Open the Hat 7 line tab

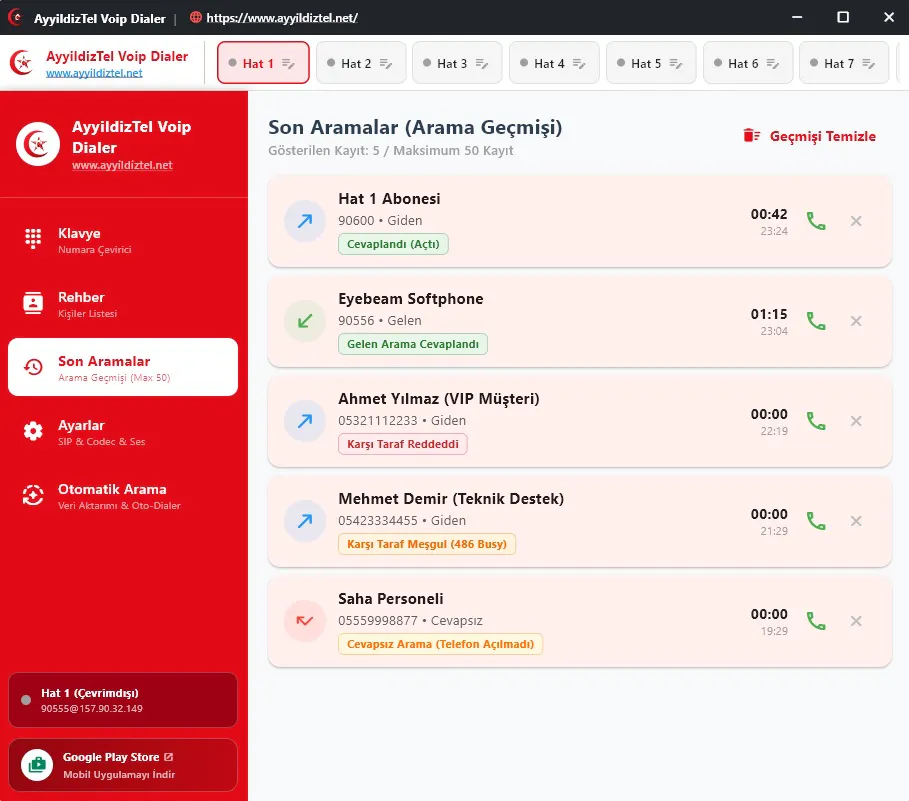click(x=843, y=63)
